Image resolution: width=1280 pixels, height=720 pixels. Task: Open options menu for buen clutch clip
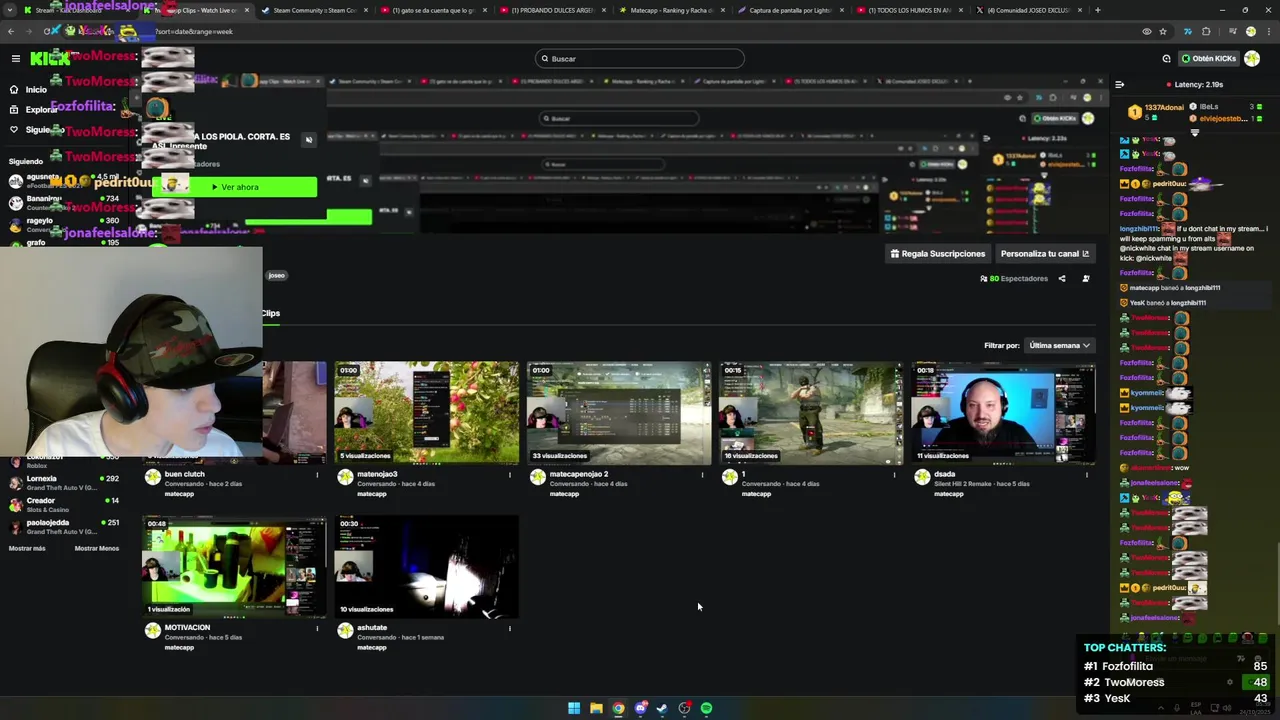(x=318, y=475)
